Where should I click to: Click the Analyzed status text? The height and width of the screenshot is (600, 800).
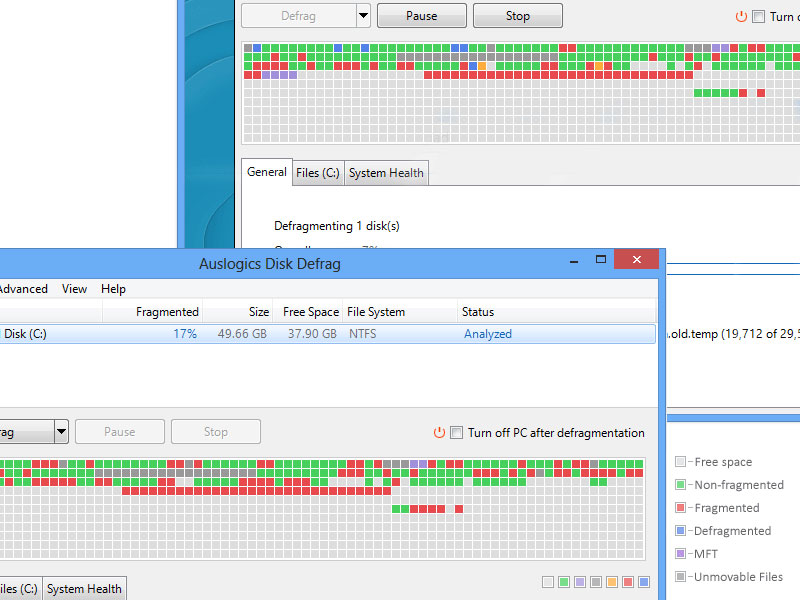(488, 334)
